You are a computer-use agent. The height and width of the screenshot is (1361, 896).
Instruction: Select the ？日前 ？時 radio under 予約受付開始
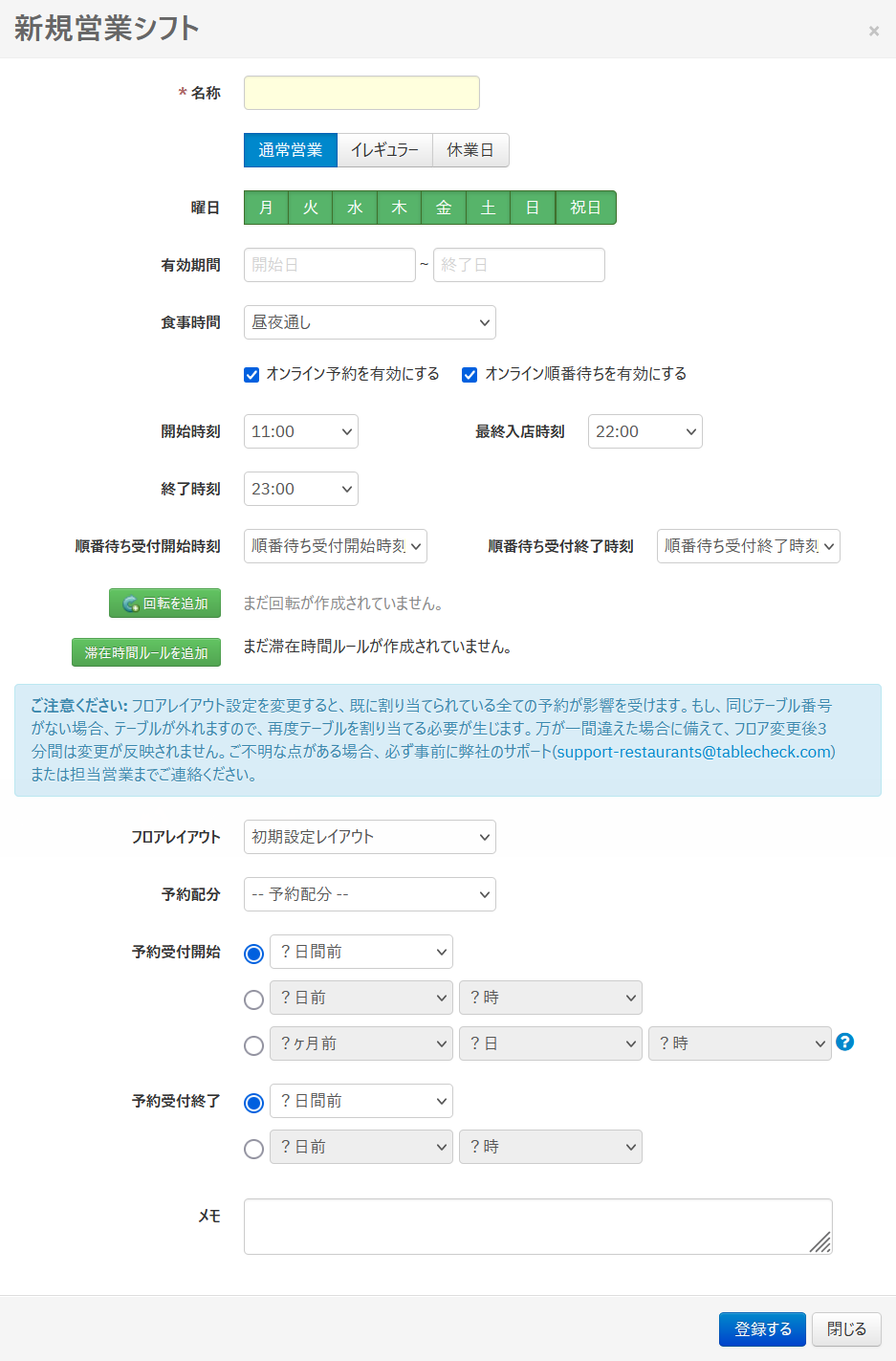(253, 999)
